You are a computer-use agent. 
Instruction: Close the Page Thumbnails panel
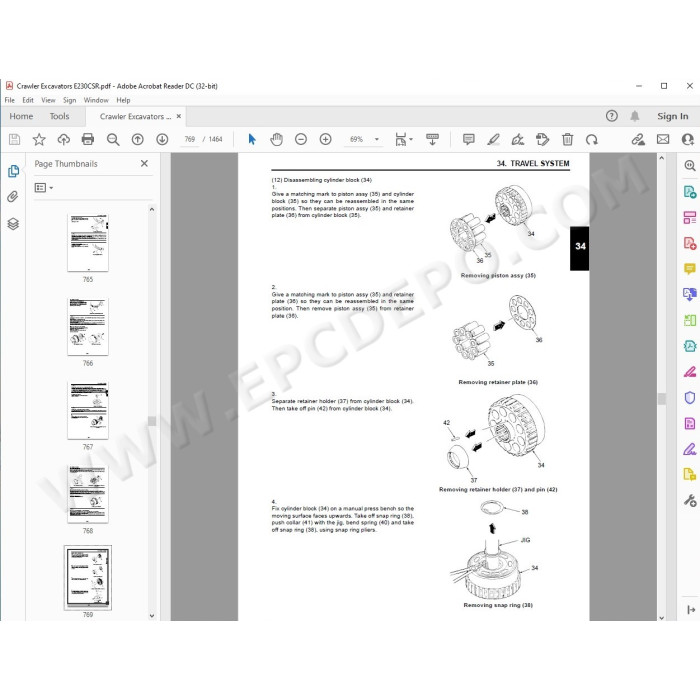click(x=144, y=163)
